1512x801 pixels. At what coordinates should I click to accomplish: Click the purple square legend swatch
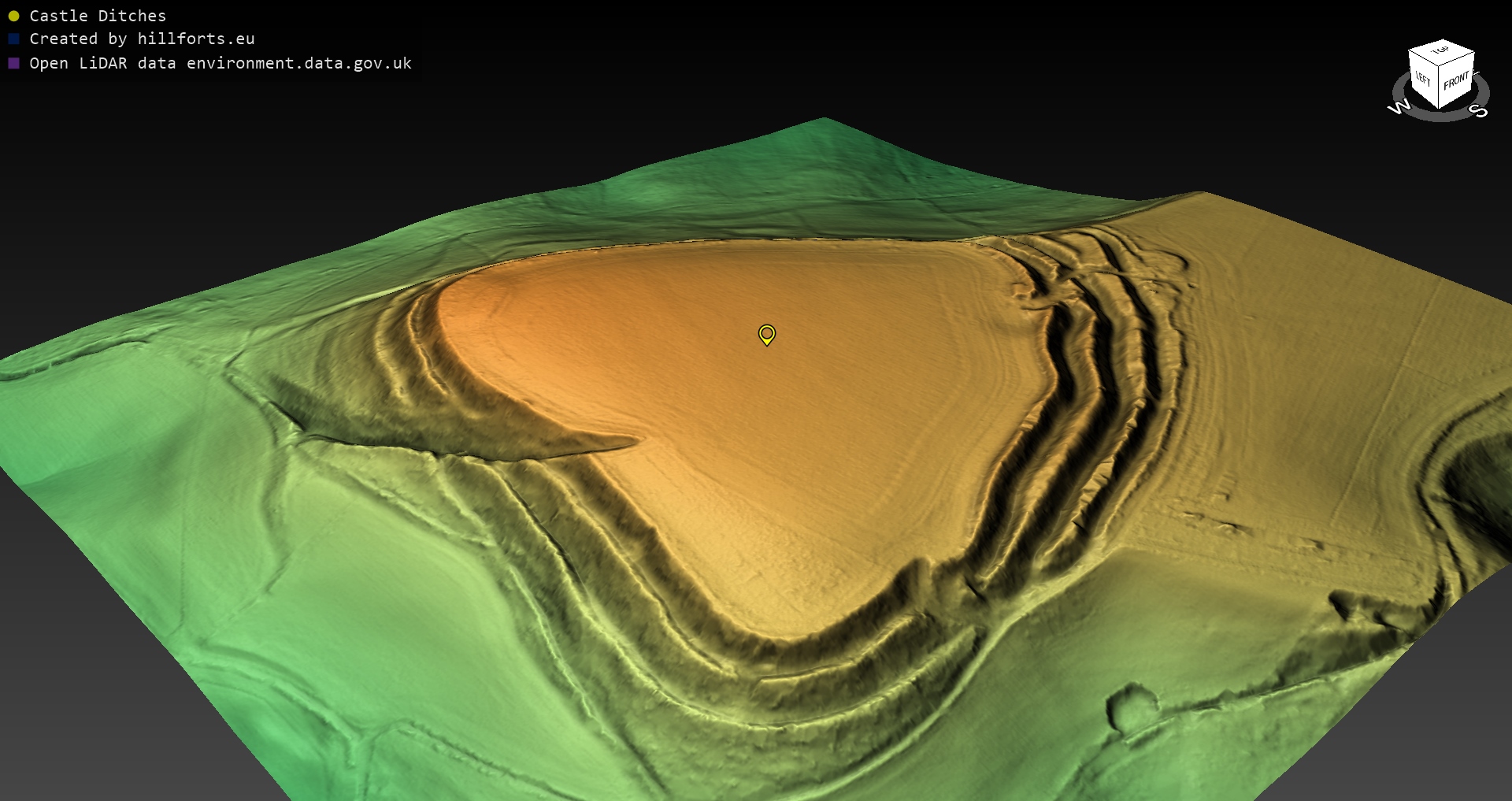(x=13, y=63)
